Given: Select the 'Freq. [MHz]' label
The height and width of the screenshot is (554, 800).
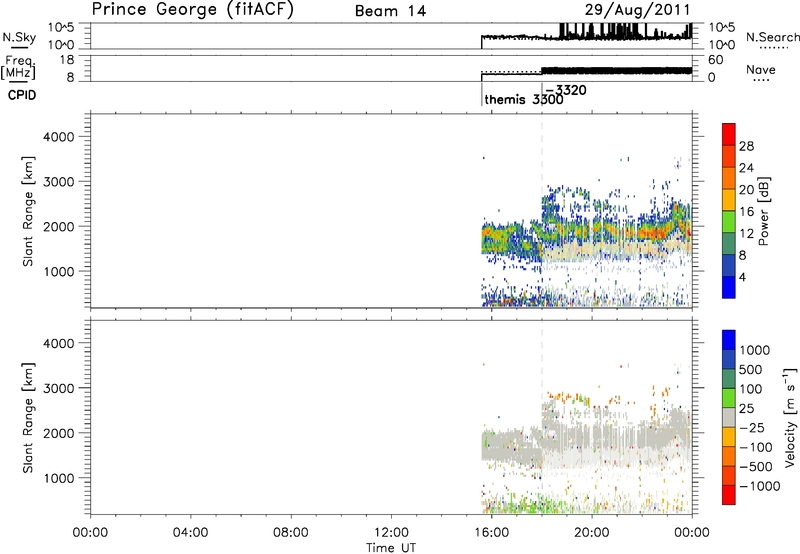Looking at the screenshot, I should [19, 67].
